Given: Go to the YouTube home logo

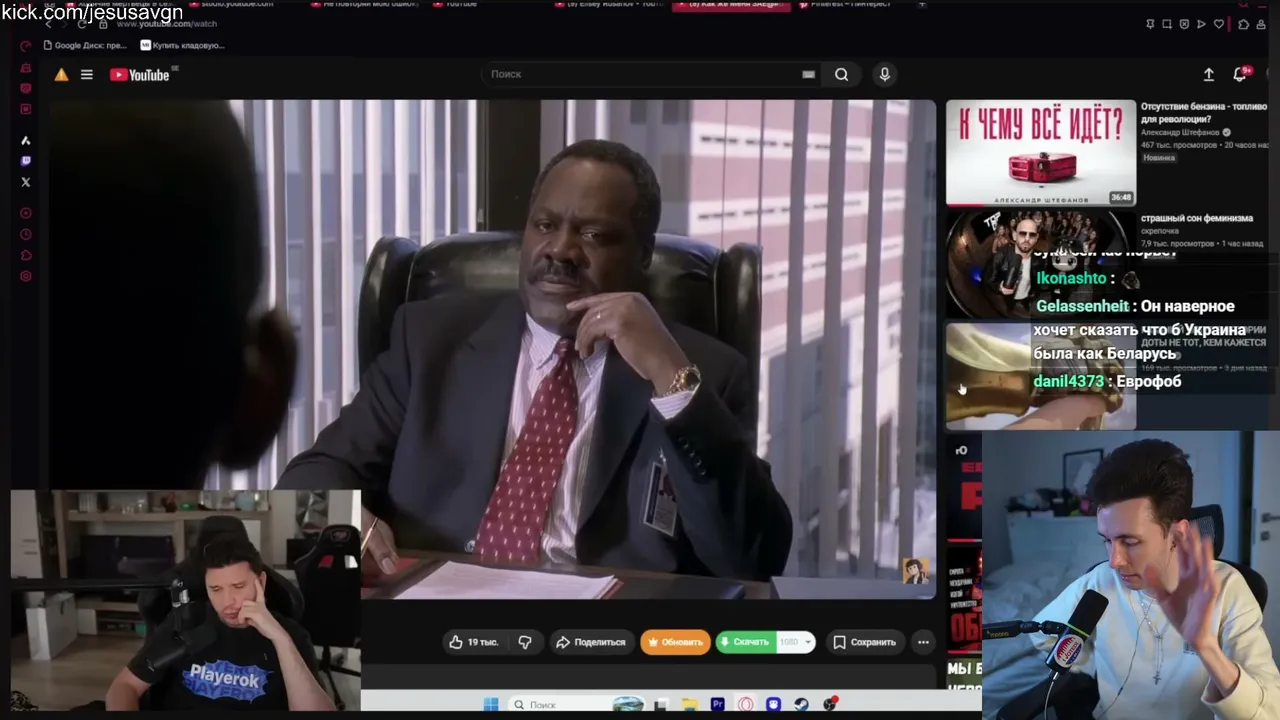Looking at the screenshot, I should click(x=139, y=75).
